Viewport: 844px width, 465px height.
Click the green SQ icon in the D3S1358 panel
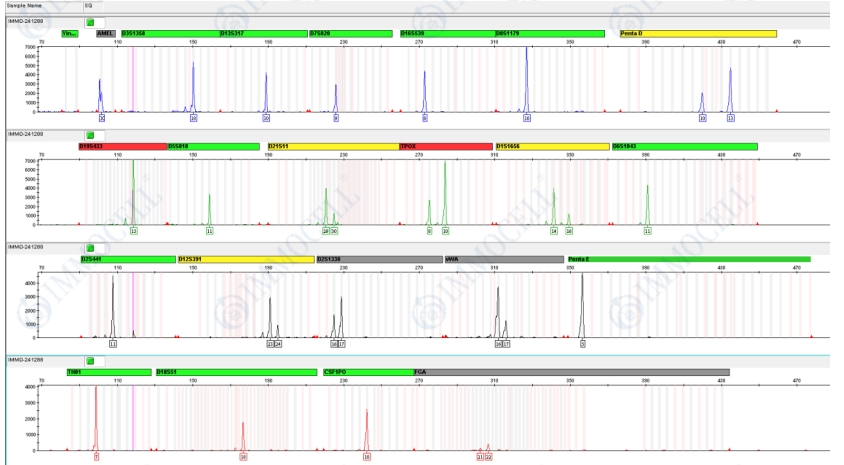tap(89, 21)
